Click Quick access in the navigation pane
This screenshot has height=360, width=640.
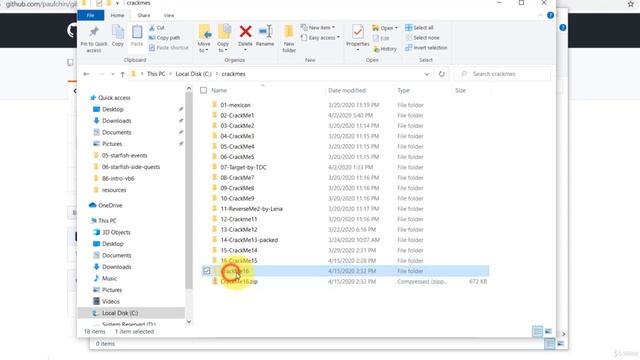(114, 98)
